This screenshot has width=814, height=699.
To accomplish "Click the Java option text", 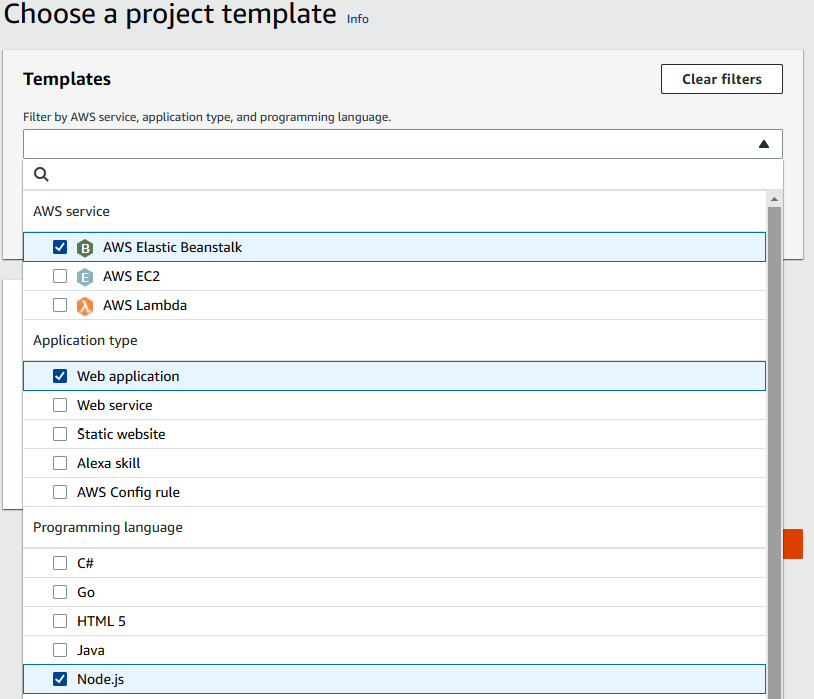I will tap(91, 650).
